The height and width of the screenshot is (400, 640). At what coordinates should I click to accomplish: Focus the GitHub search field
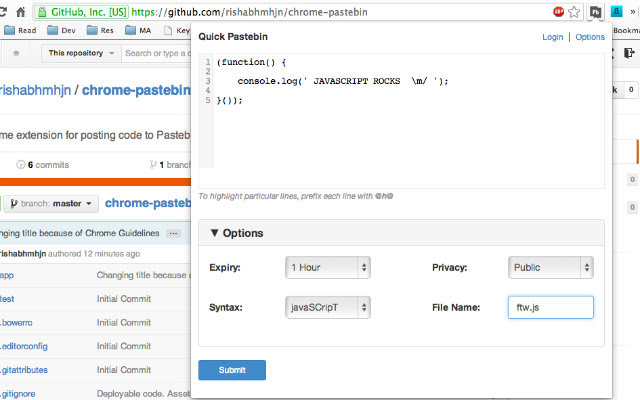click(156, 53)
